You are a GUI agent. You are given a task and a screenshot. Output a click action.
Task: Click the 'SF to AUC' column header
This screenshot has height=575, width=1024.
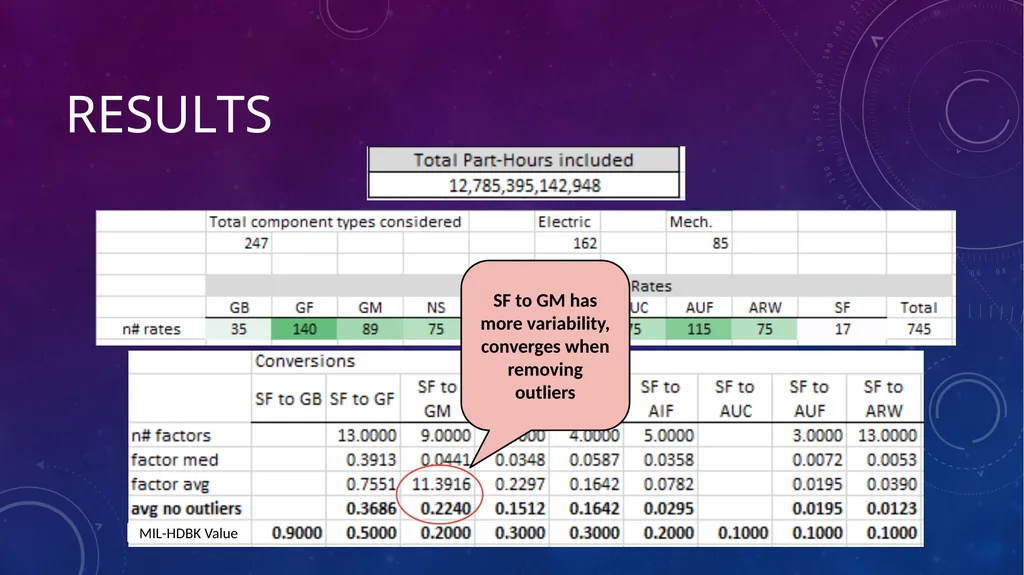(x=735, y=399)
